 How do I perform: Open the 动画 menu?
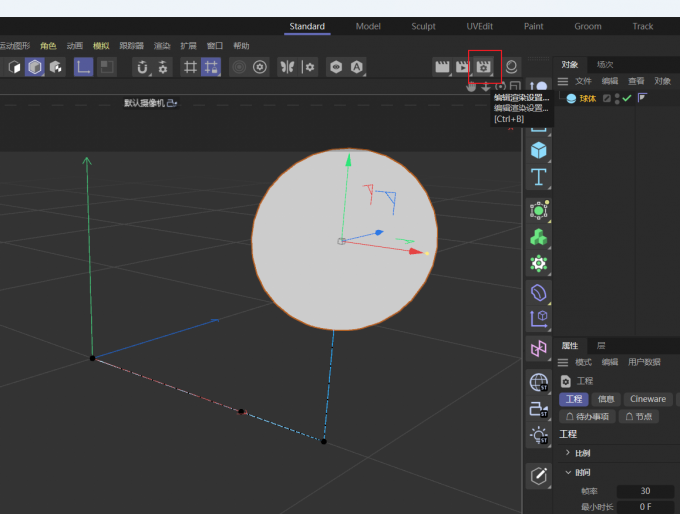[x=75, y=46]
